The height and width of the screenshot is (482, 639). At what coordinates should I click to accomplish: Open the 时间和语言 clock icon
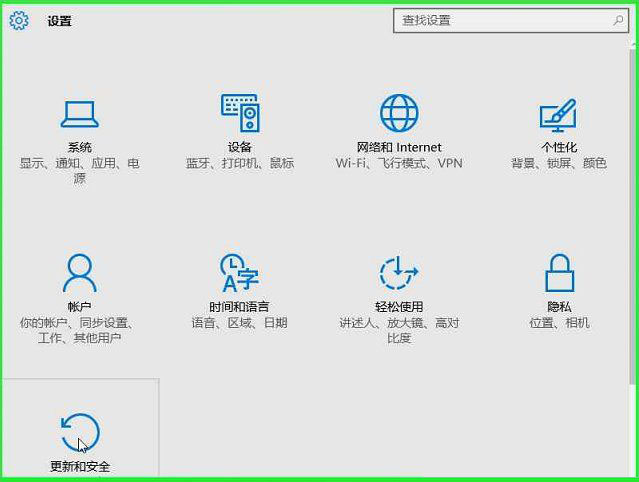pos(239,273)
